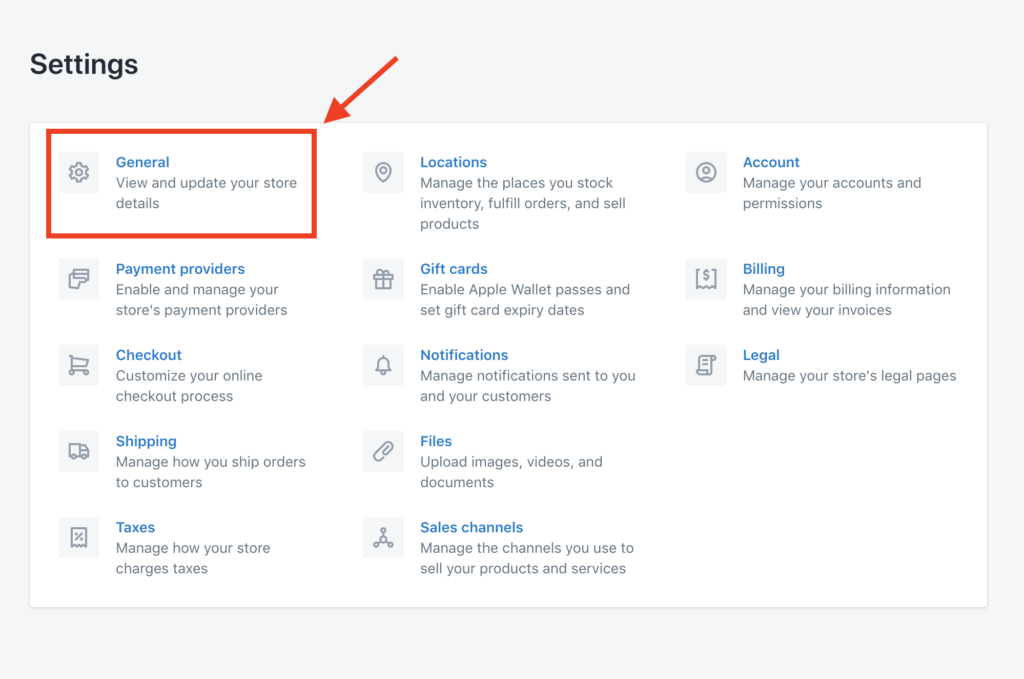Open the Payment providers link
This screenshot has height=679, width=1024.
click(180, 269)
